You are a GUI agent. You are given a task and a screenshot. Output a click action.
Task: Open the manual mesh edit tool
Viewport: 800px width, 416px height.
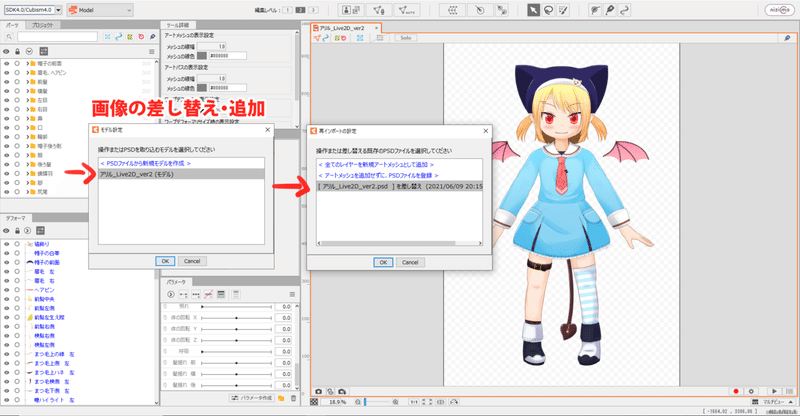click(379, 10)
